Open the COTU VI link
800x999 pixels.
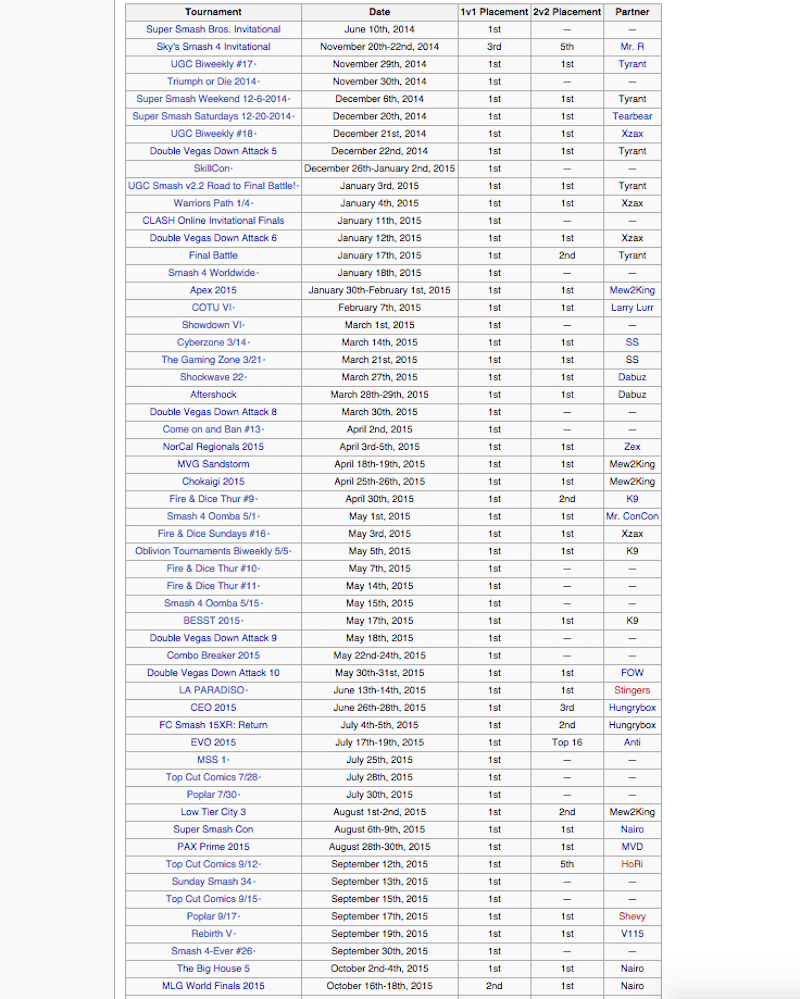(x=212, y=307)
